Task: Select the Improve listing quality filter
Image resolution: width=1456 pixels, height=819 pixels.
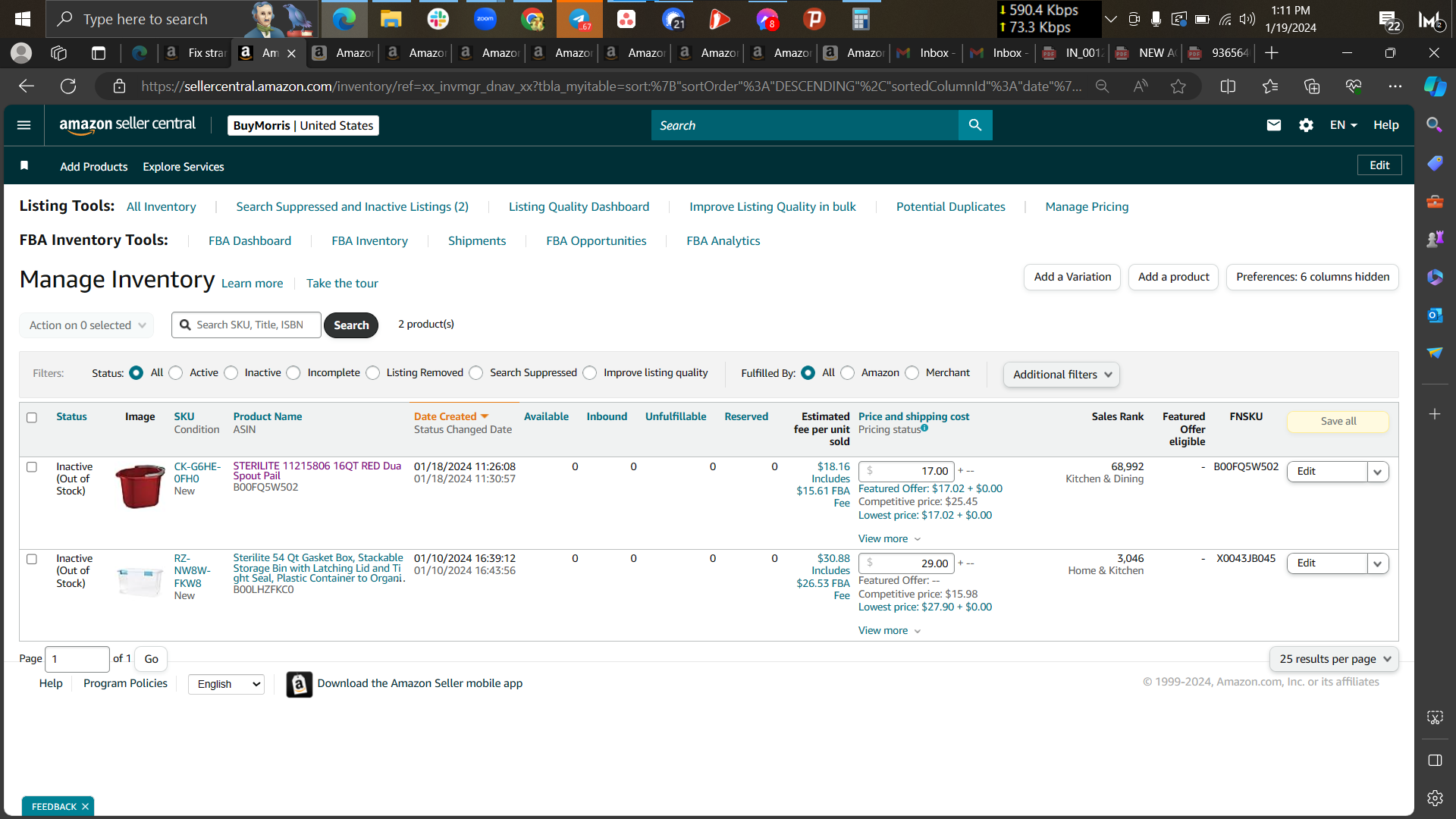Action: [590, 373]
